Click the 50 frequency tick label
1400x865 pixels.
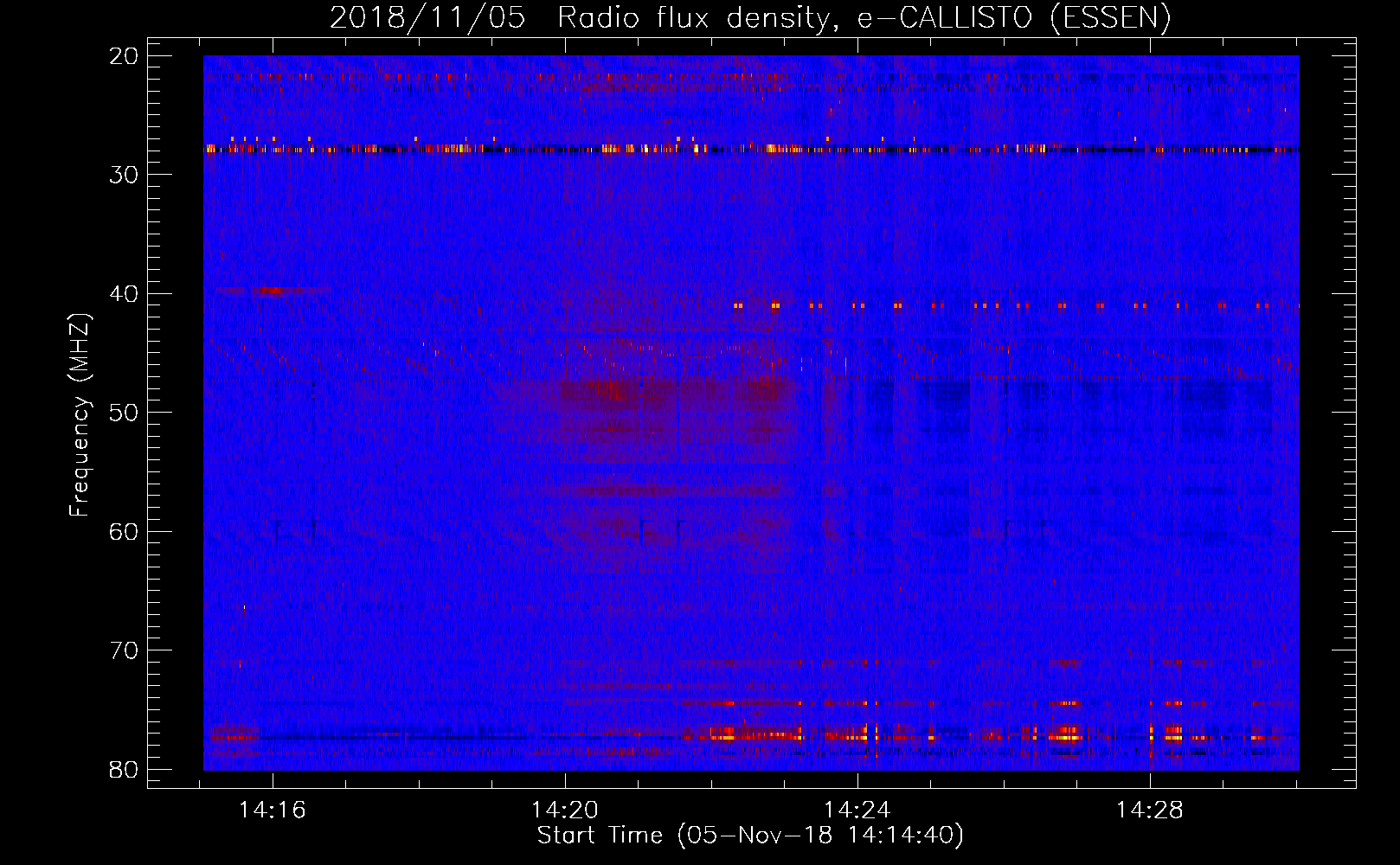[x=125, y=413]
